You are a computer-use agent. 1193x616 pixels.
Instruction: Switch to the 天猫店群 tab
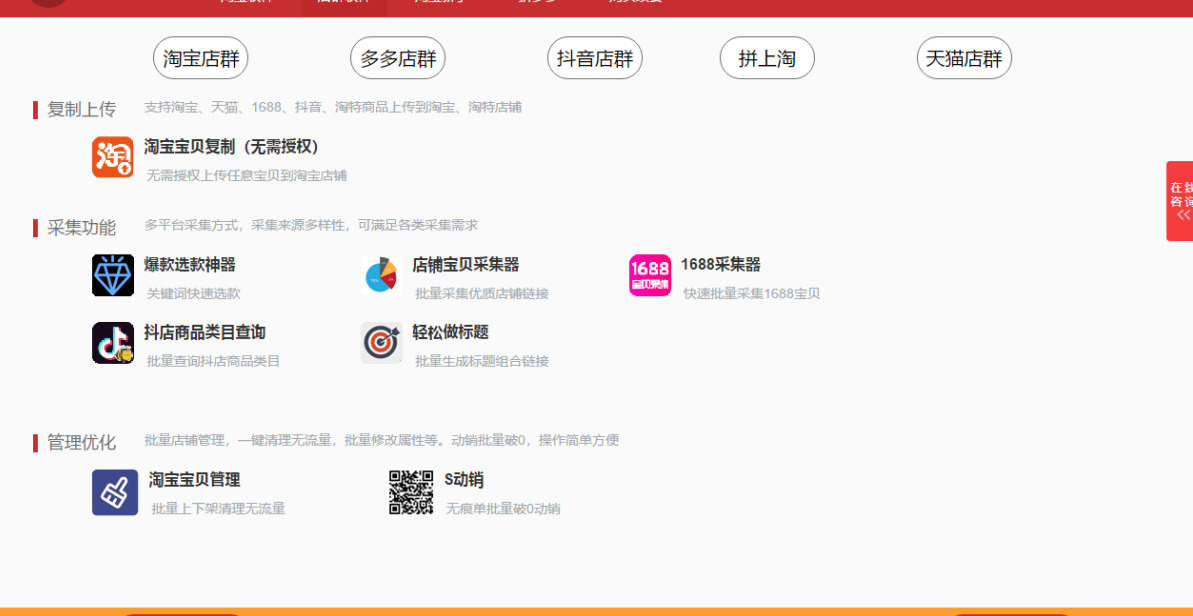pos(964,58)
